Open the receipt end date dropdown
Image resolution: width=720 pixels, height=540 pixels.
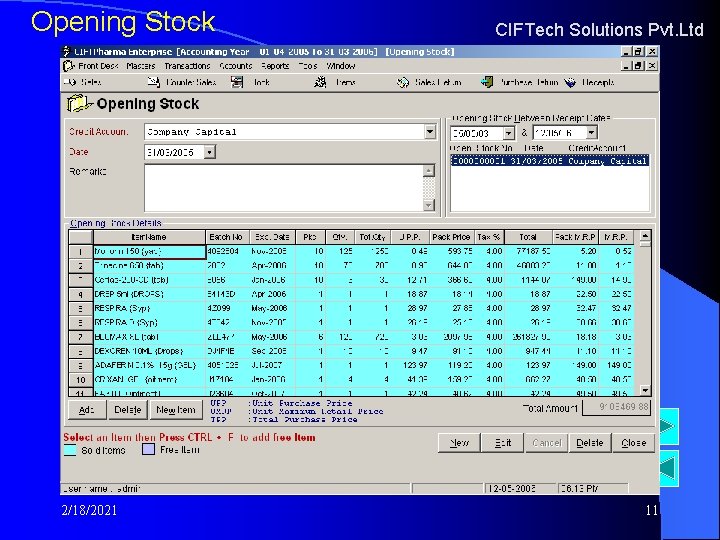pyautogui.click(x=591, y=133)
